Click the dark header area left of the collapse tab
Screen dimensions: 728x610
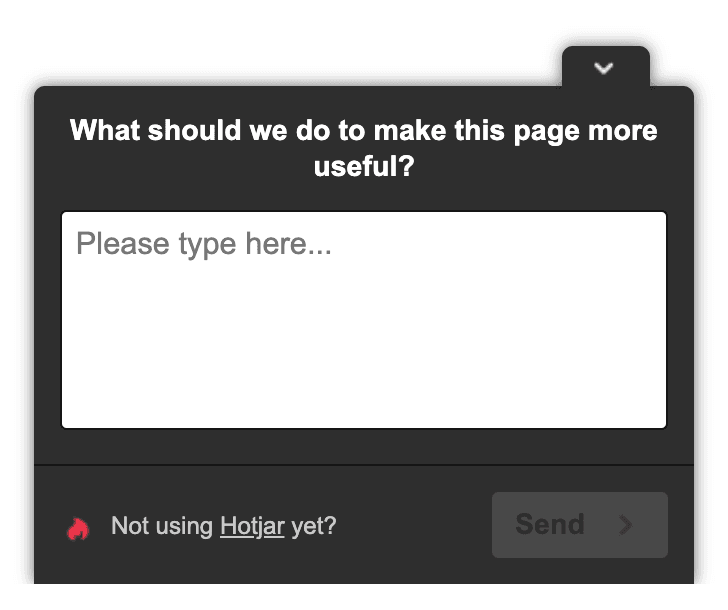297,98
